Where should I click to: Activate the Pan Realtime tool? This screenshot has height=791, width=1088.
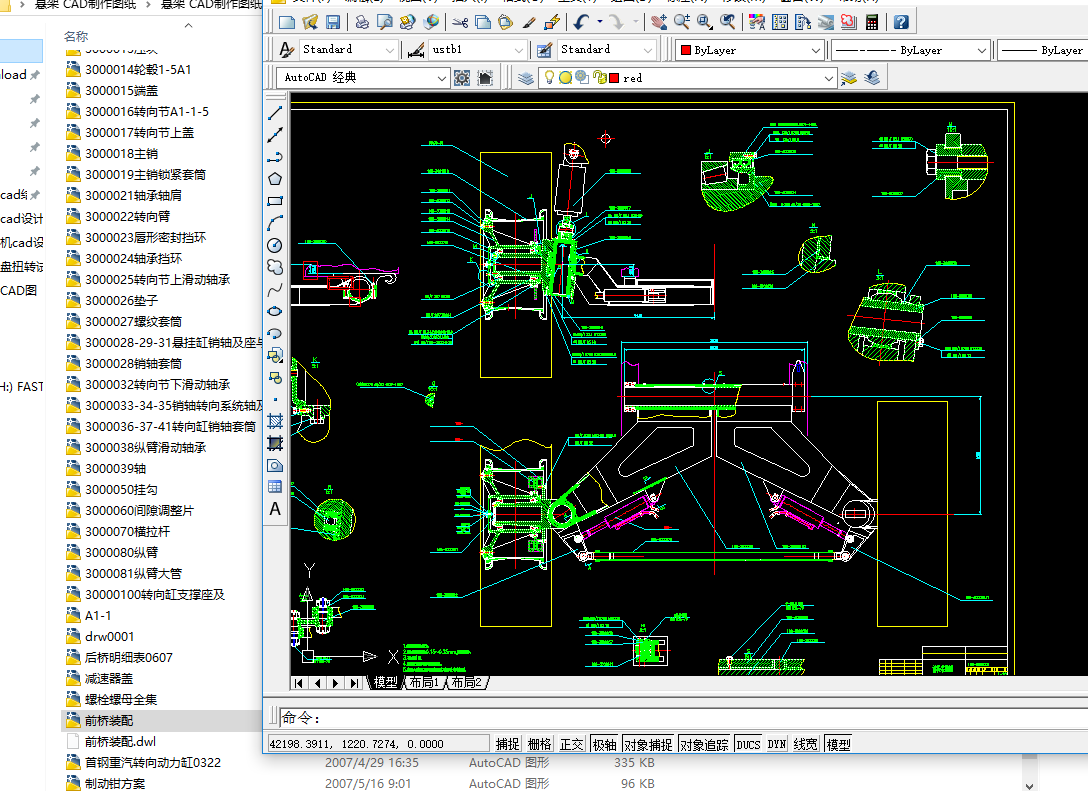(660, 22)
